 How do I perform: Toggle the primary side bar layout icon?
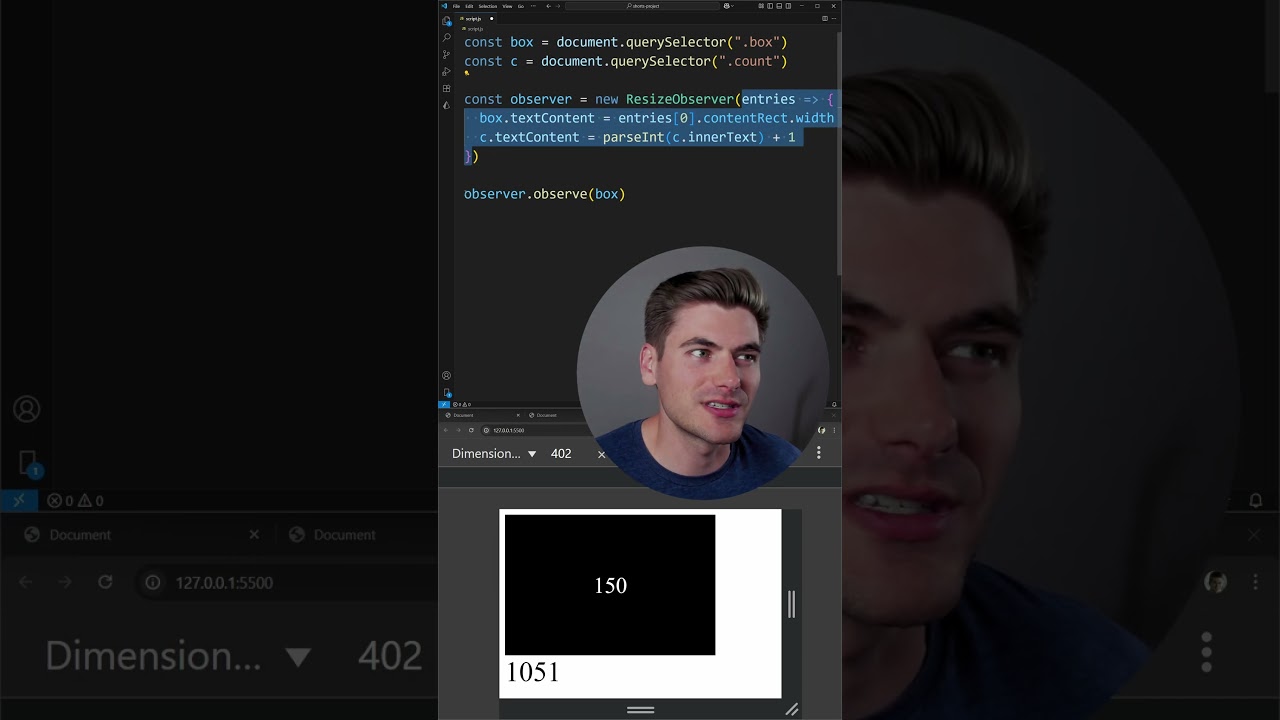point(770,6)
